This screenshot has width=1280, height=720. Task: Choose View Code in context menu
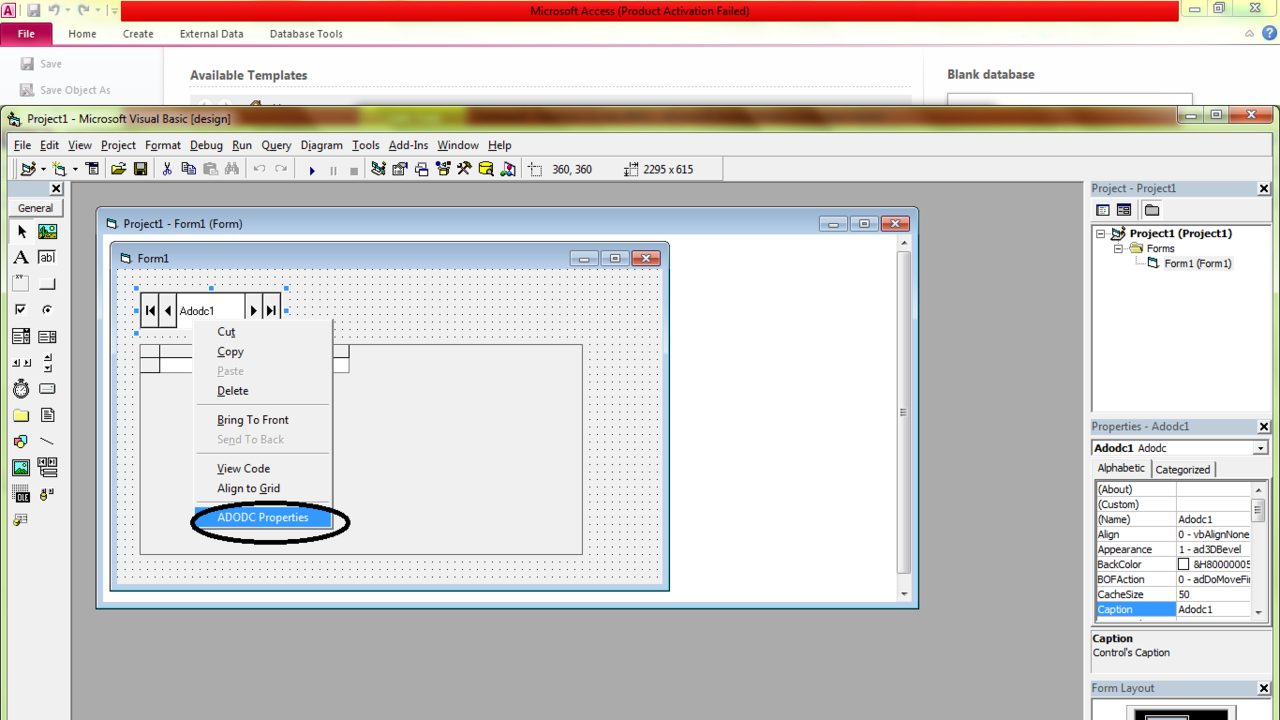coord(243,468)
